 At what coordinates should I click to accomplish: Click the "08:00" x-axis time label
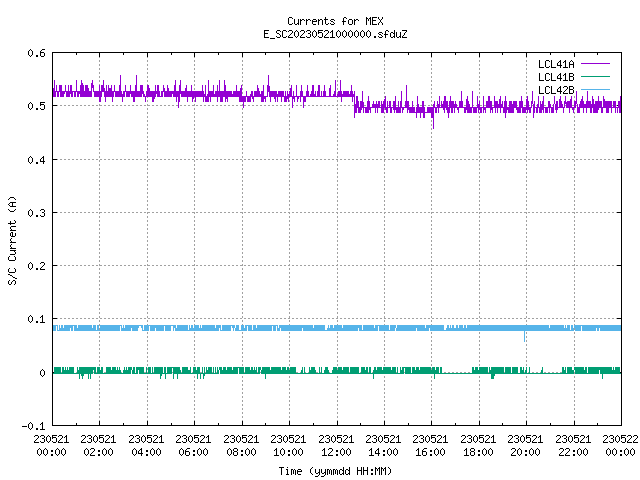pyautogui.click(x=241, y=452)
